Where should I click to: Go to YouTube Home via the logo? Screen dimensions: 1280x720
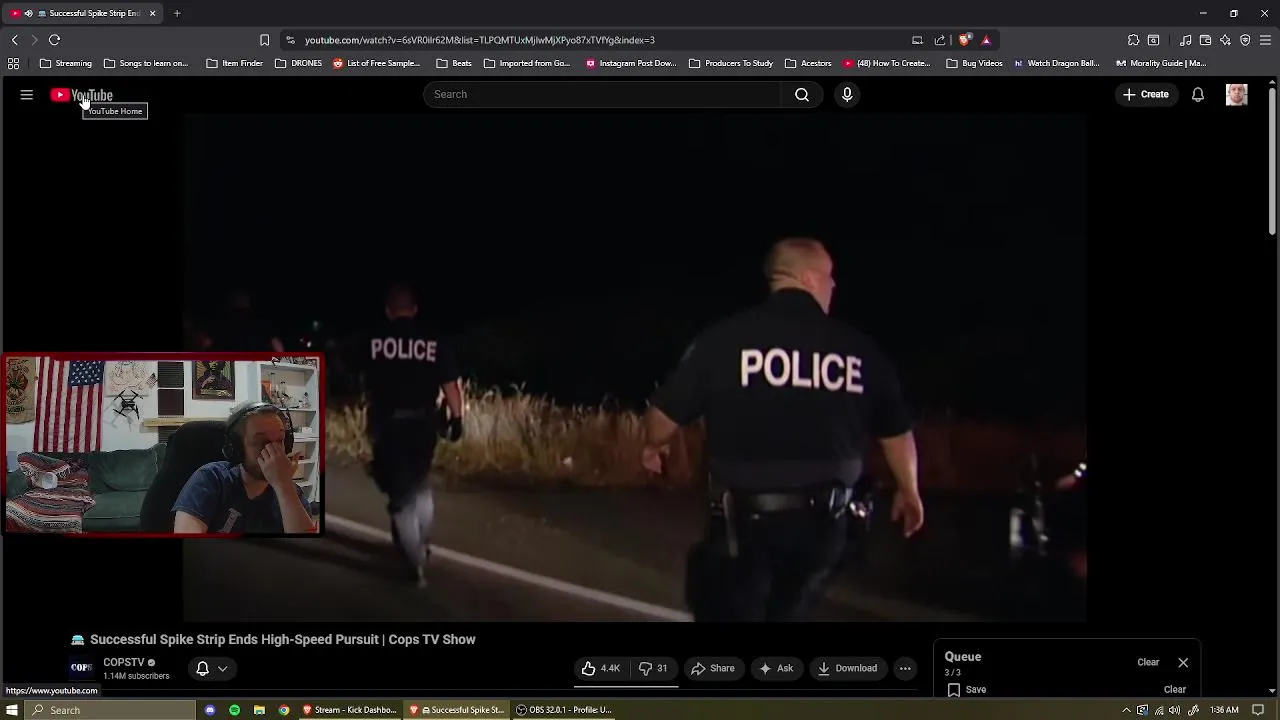[x=82, y=95]
